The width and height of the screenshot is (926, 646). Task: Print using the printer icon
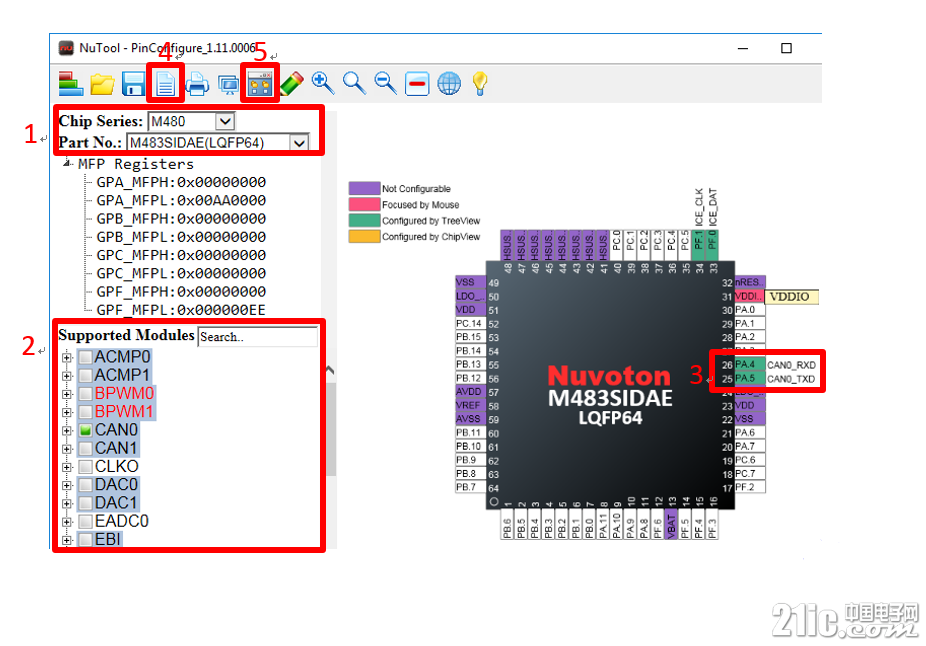(197, 84)
